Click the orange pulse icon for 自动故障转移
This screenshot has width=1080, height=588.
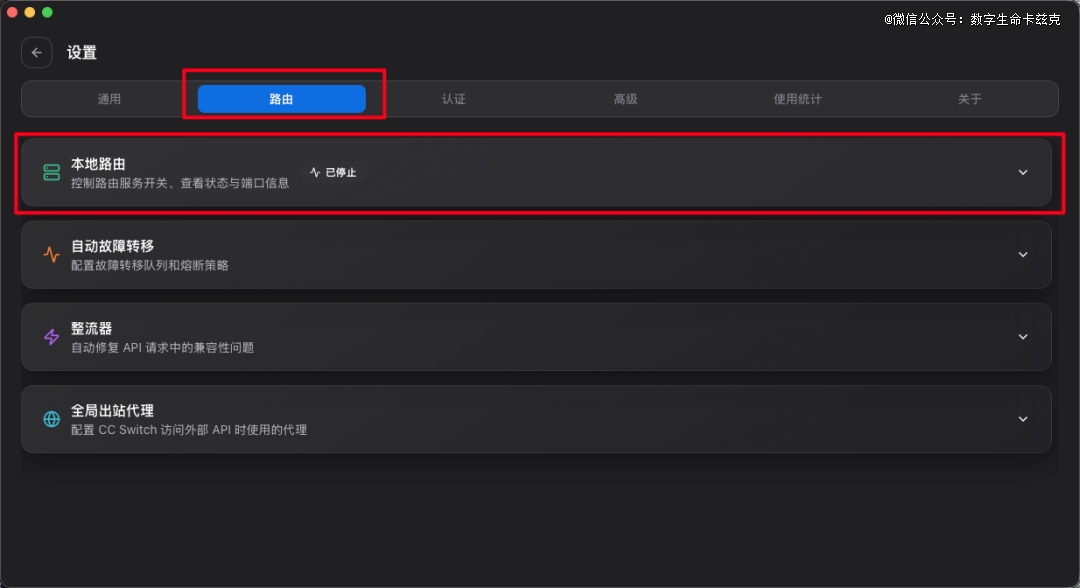(x=51, y=255)
